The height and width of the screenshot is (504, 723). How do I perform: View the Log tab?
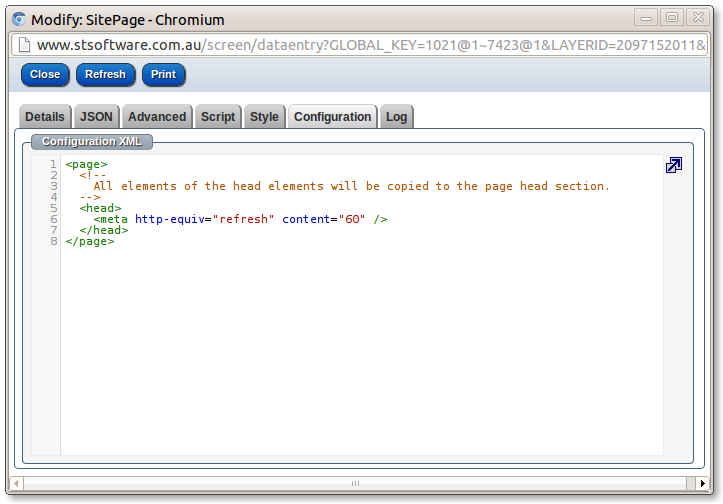(396, 117)
